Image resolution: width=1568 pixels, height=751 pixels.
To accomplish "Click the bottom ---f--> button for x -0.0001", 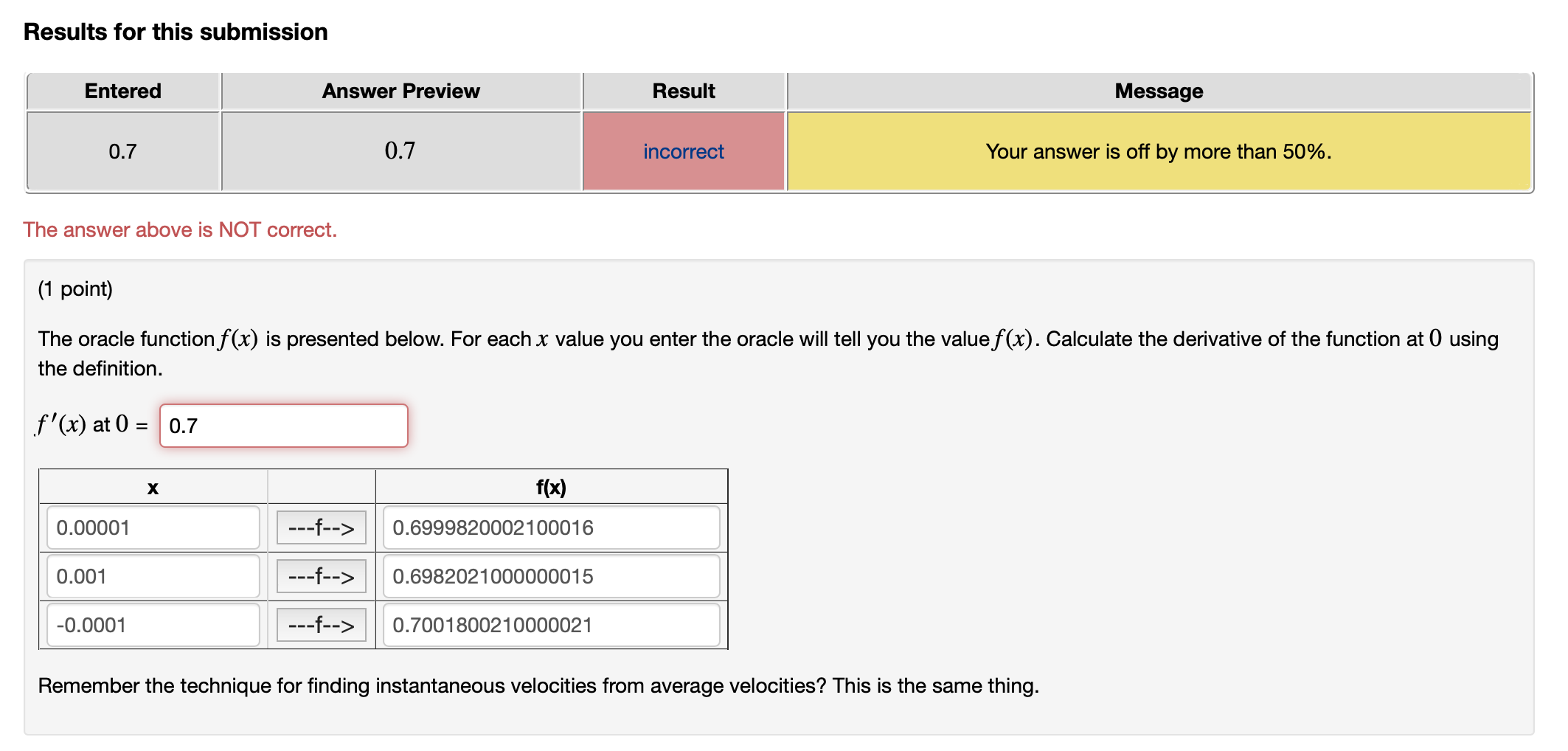I will pos(321,625).
